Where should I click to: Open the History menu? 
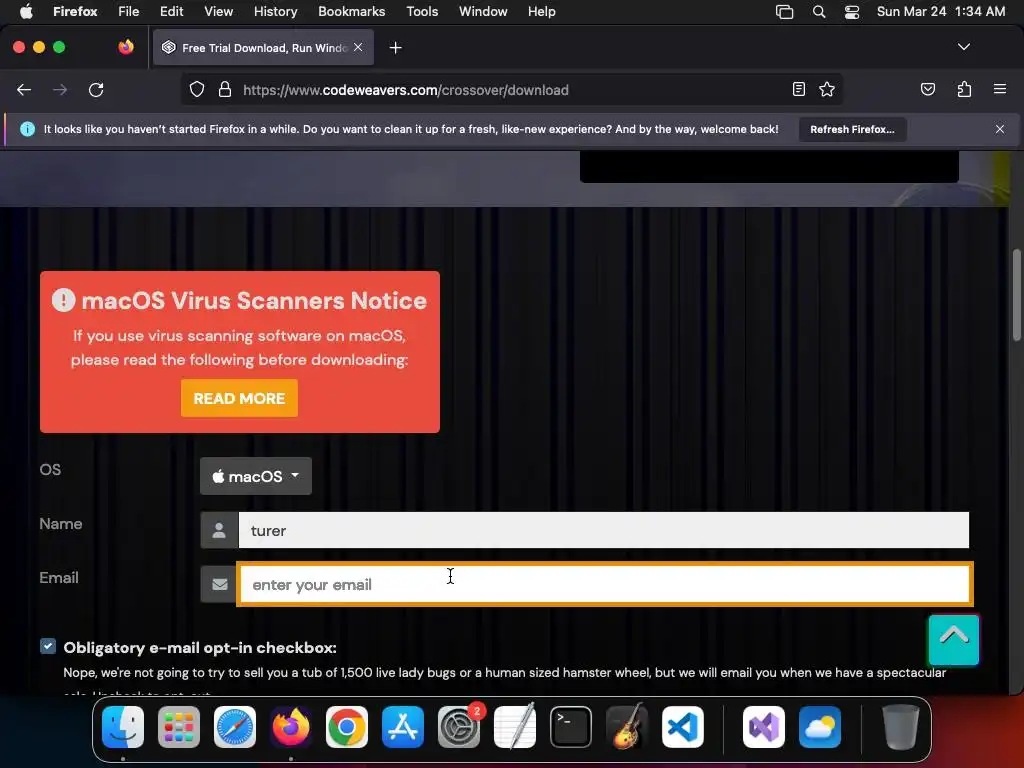(275, 12)
